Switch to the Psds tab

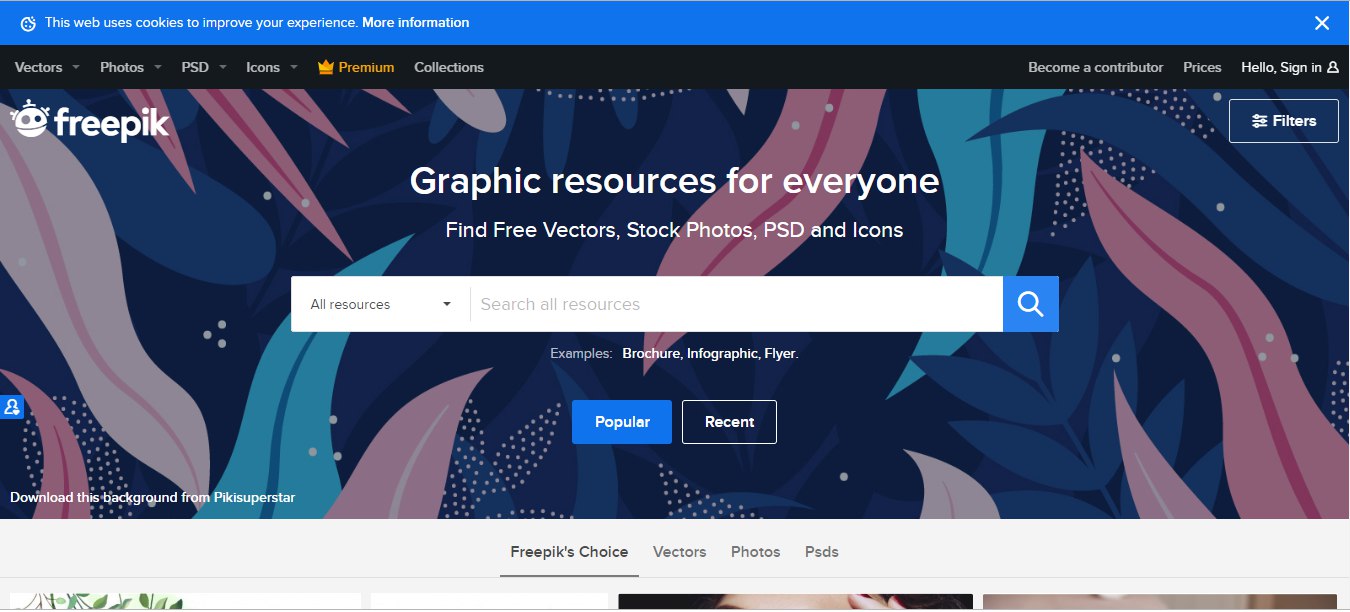pos(822,552)
